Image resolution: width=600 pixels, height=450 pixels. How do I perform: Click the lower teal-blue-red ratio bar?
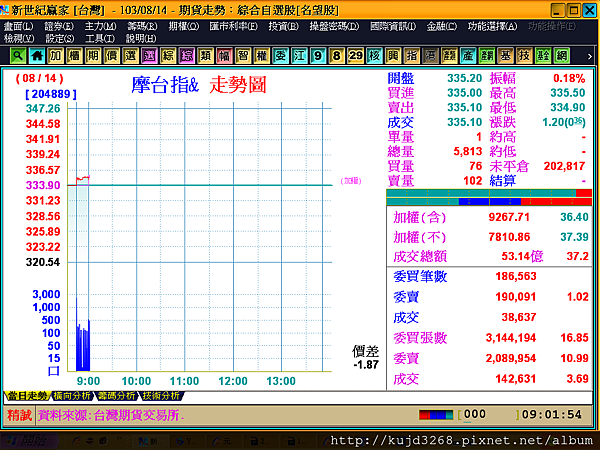pos(489,201)
